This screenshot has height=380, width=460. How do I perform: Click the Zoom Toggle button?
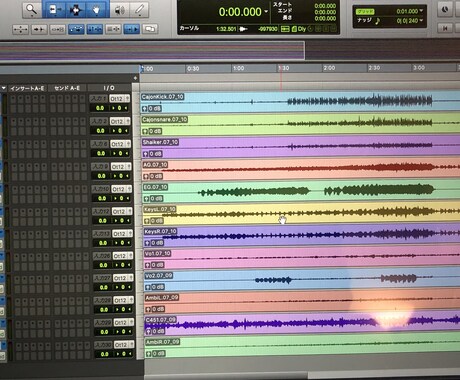coord(20,30)
